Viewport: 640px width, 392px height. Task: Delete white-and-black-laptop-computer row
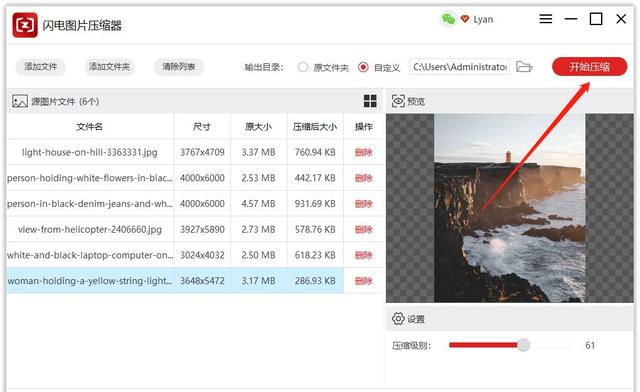(x=364, y=255)
